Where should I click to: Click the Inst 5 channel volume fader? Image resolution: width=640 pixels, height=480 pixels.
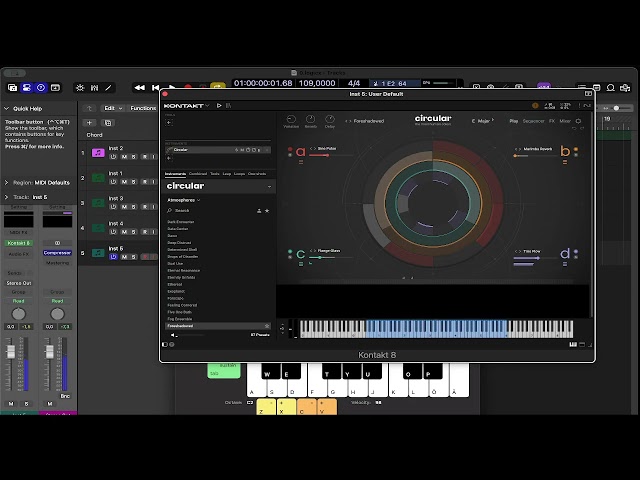tap(11, 351)
